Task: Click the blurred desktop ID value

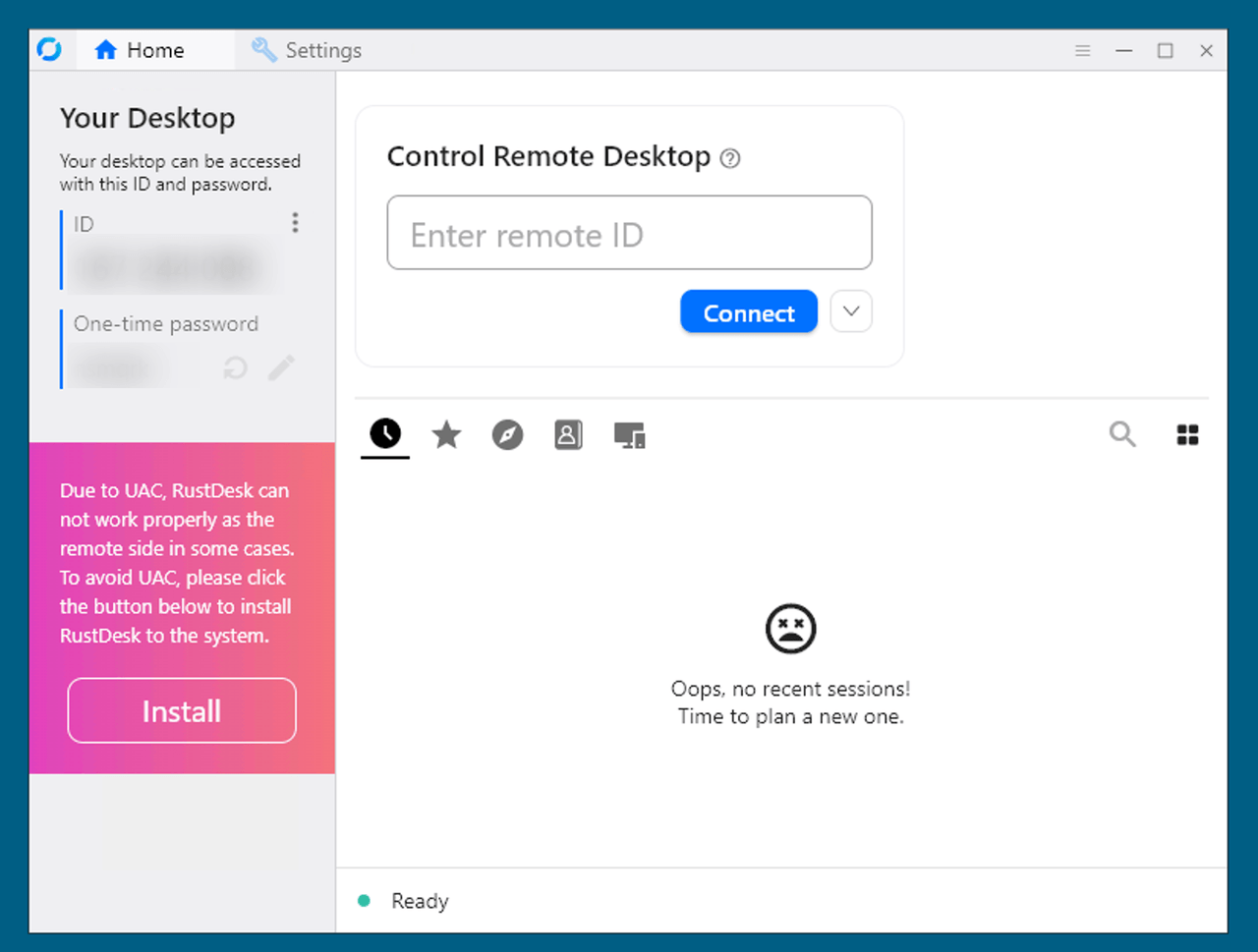Action: tap(169, 266)
